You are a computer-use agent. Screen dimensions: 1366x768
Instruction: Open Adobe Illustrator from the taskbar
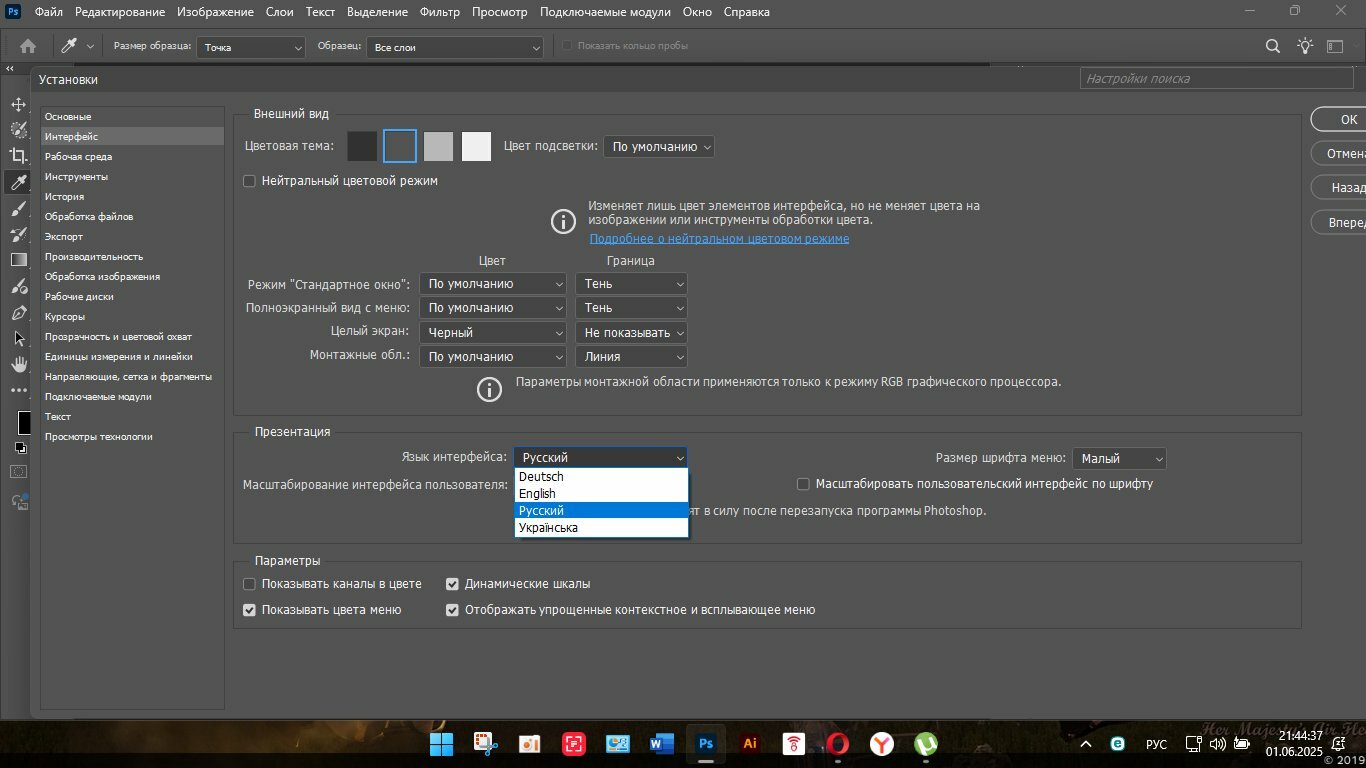[750, 744]
